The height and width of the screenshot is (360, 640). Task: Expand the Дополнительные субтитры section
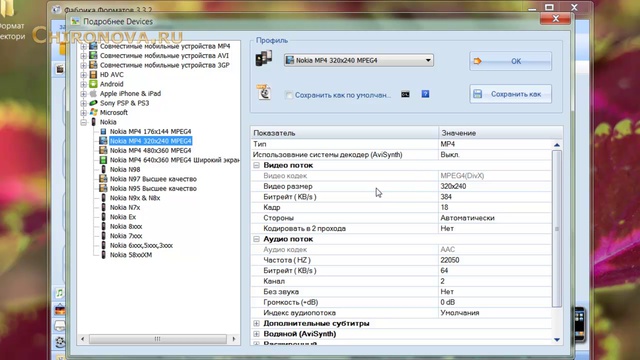click(x=256, y=323)
